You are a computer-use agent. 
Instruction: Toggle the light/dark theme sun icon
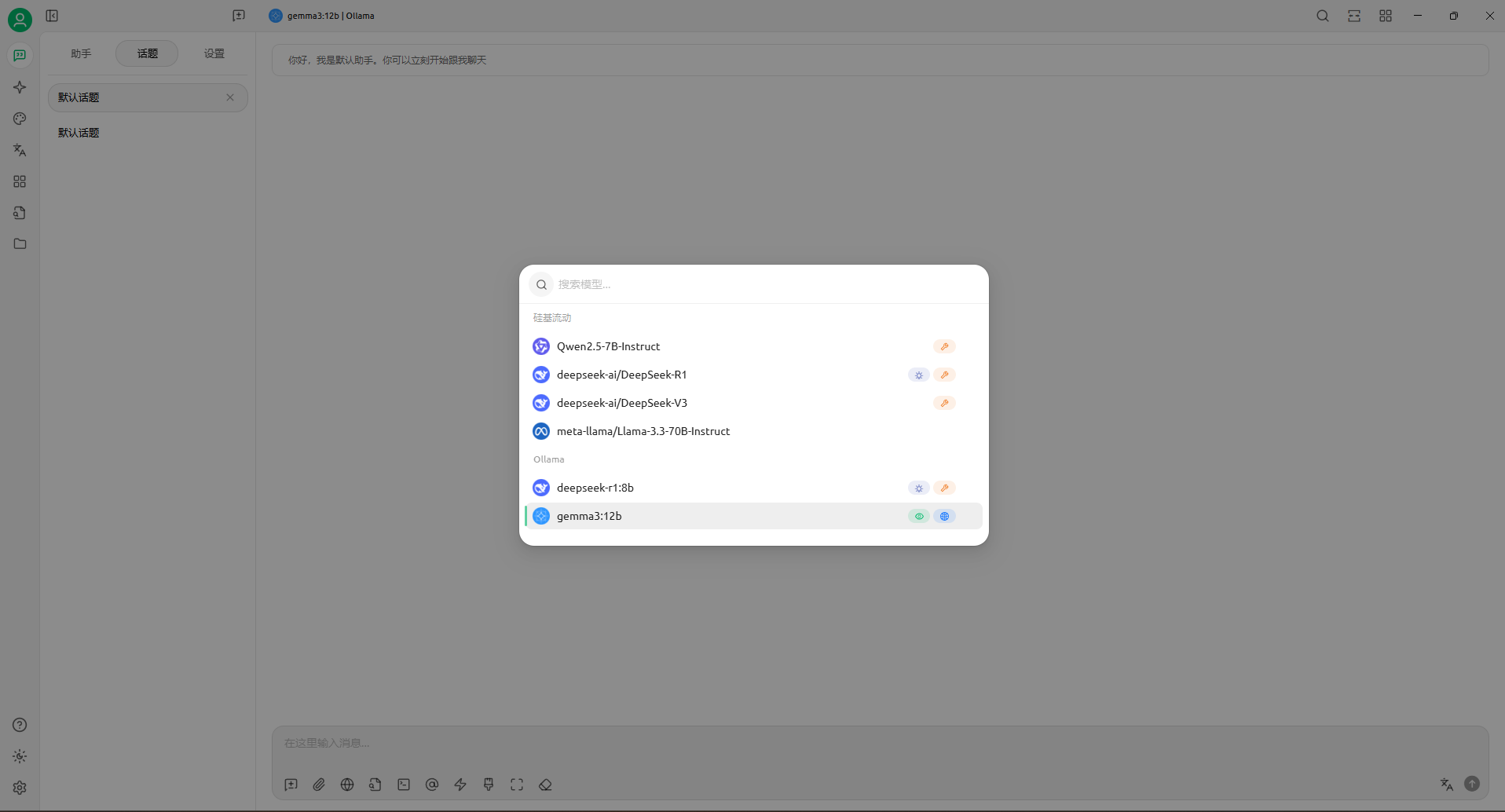tap(20, 756)
